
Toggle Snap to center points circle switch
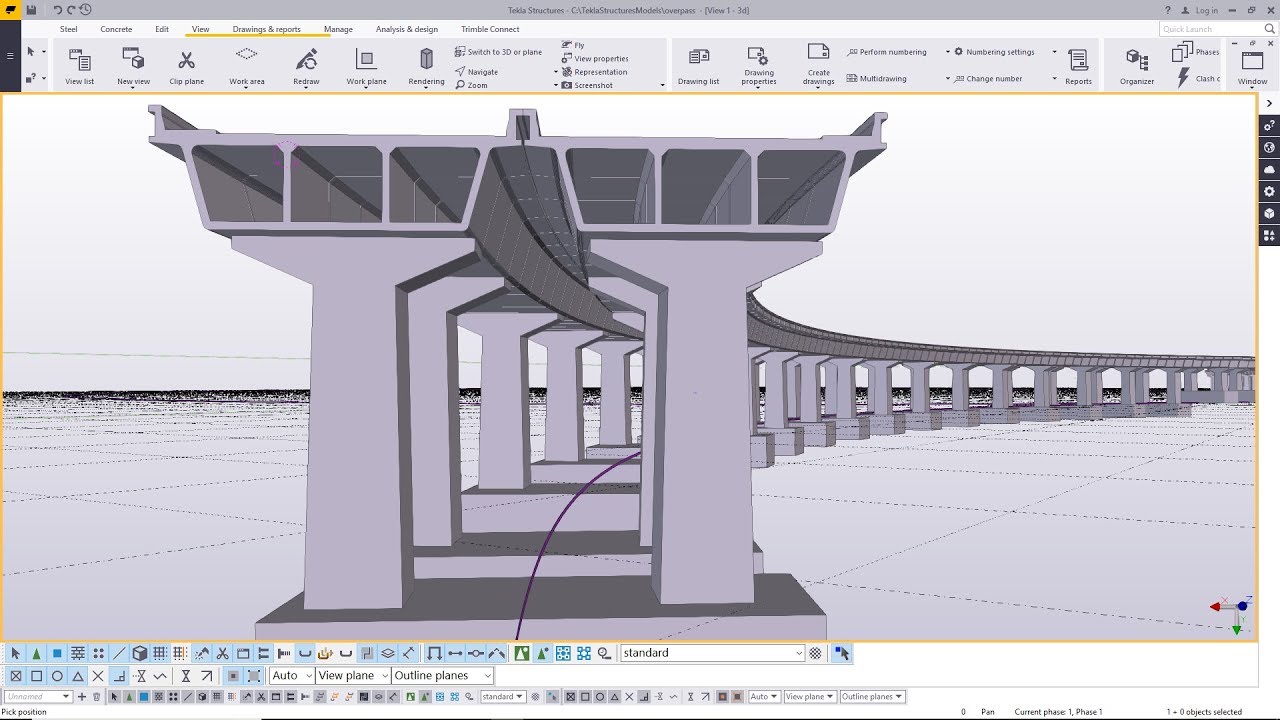pyautogui.click(x=57, y=676)
